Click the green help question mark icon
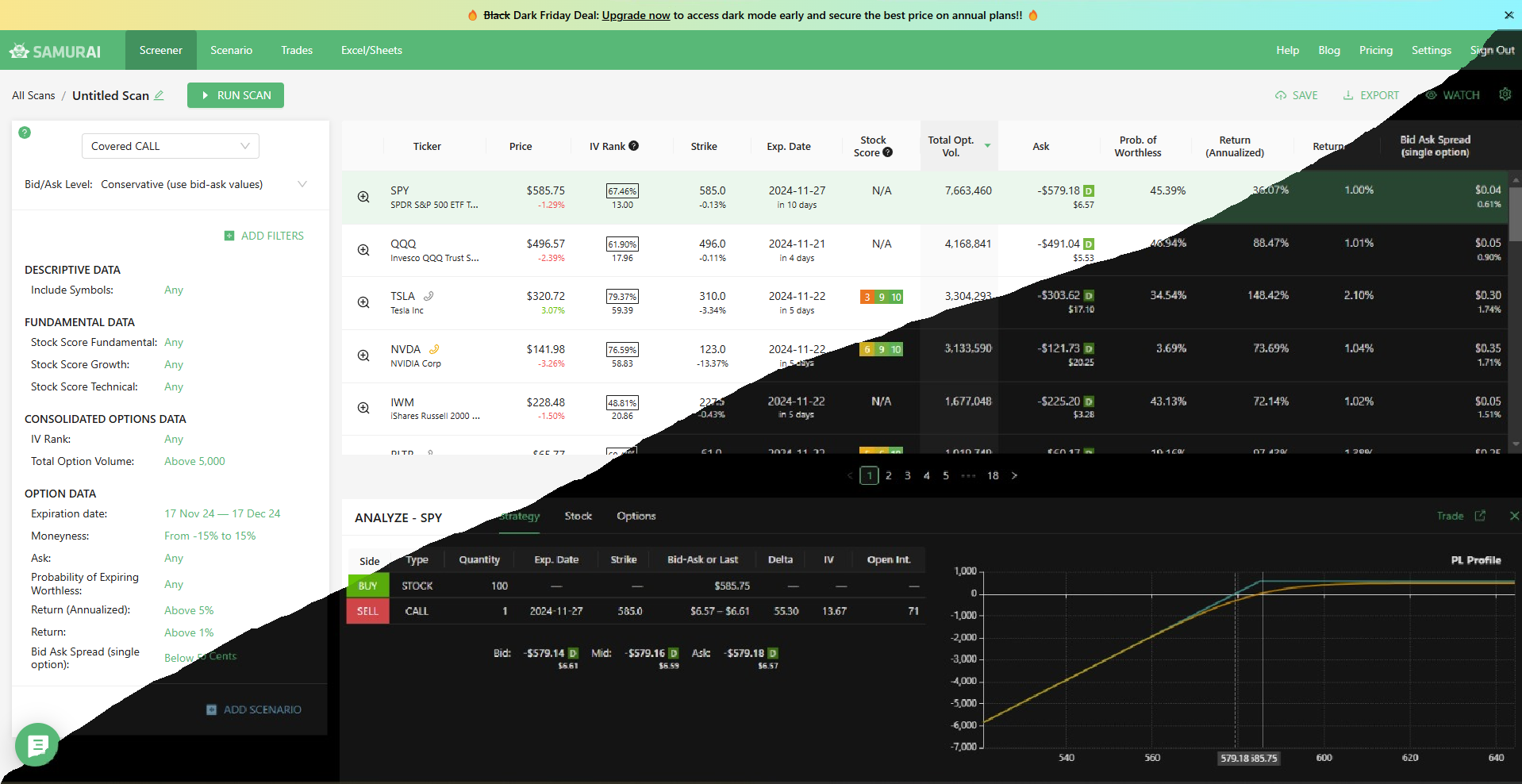 click(25, 133)
